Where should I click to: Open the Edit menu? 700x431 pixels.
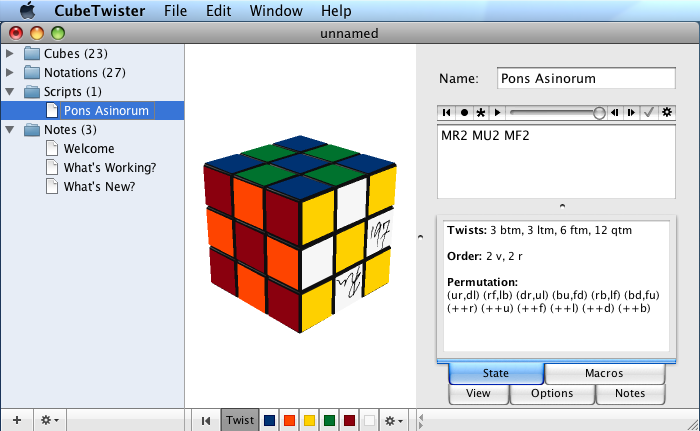218,11
